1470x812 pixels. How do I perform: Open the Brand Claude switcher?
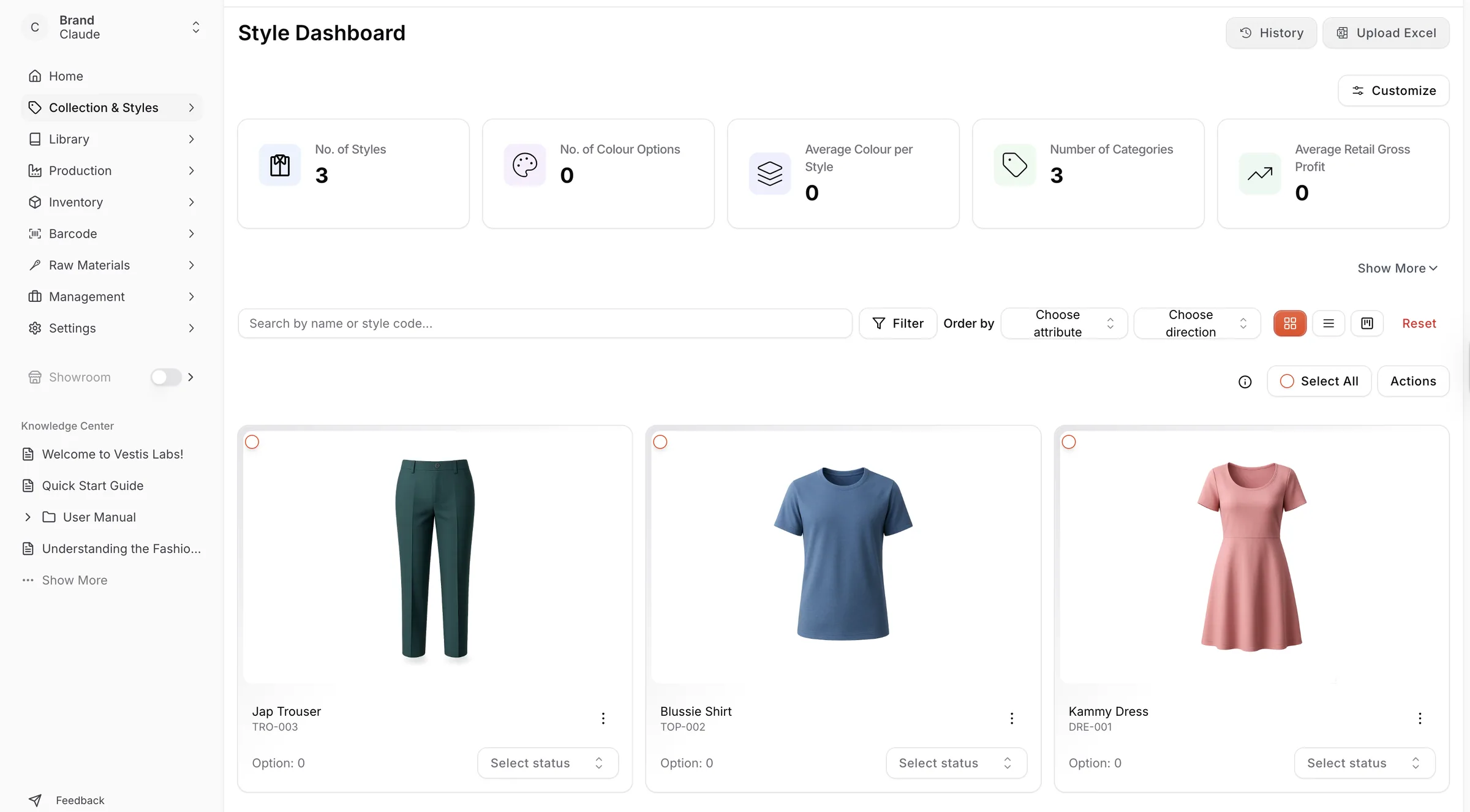point(112,28)
